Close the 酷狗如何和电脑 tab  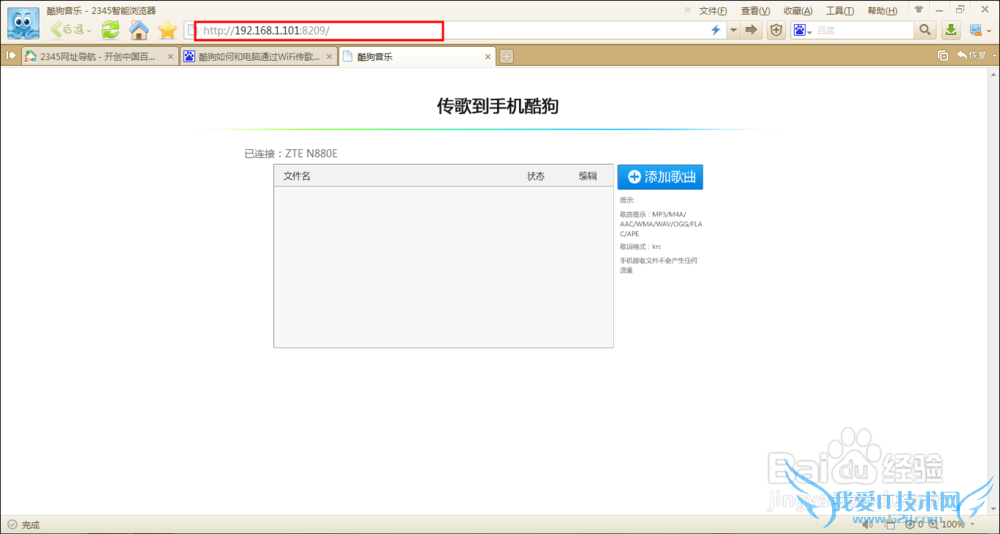(329, 57)
